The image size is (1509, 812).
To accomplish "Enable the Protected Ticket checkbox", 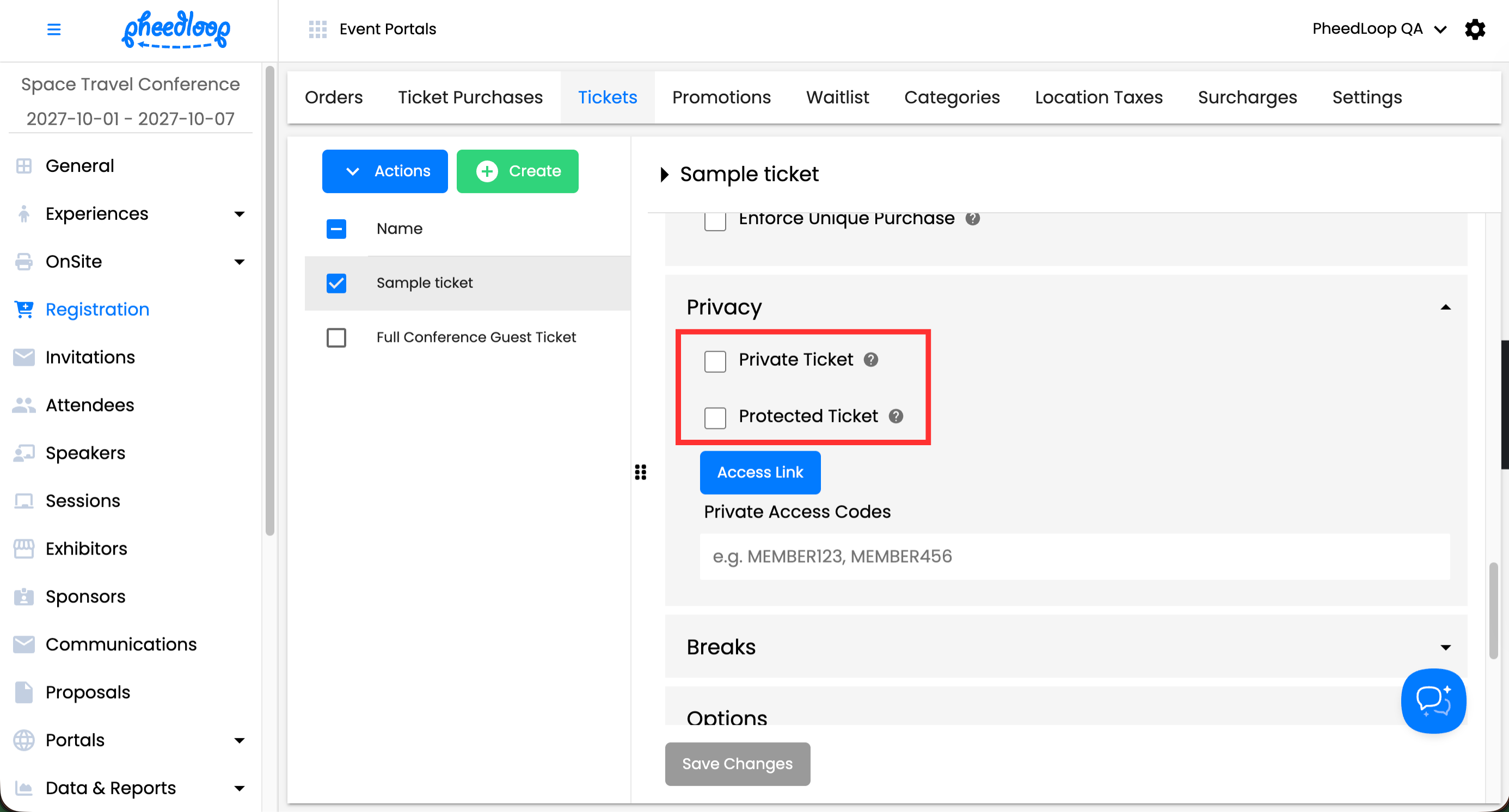I will click(x=715, y=417).
